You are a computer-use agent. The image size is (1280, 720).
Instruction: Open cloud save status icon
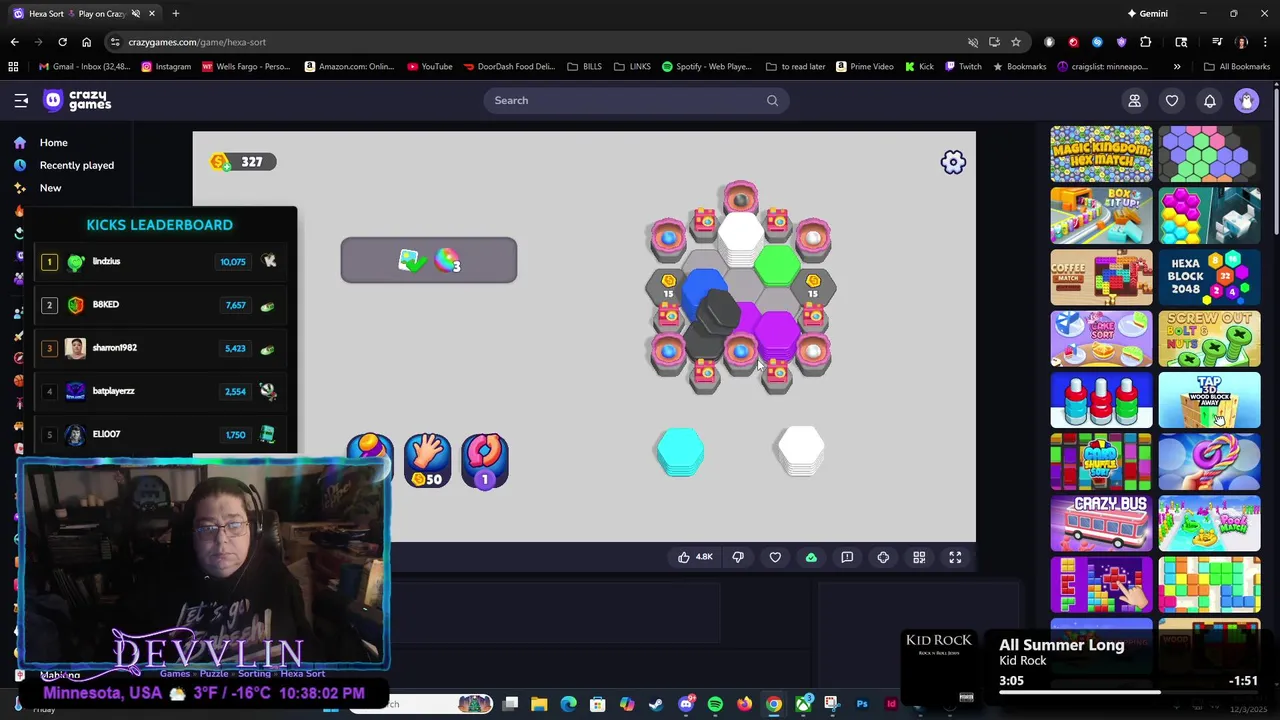click(811, 557)
